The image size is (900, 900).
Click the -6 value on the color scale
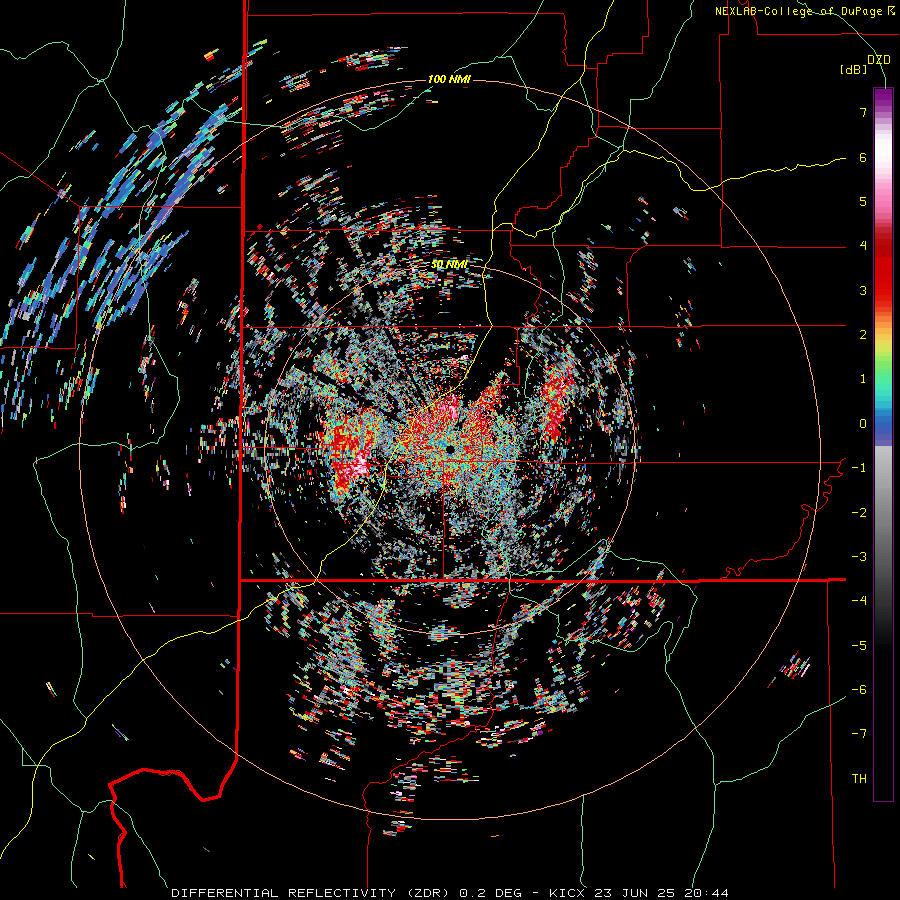(x=859, y=690)
